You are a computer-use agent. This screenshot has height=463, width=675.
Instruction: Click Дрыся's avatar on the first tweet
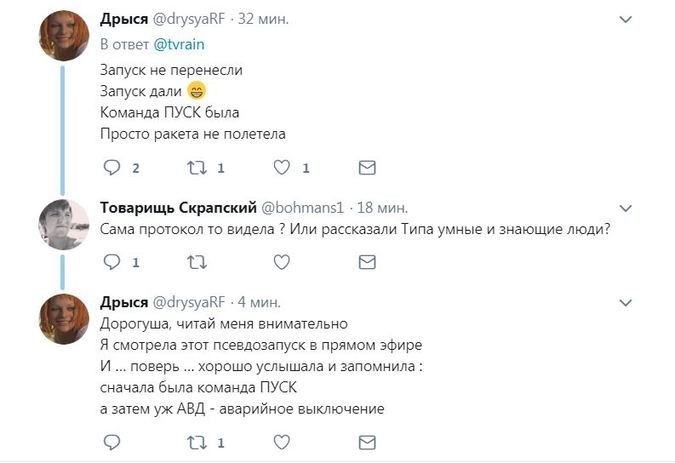66,38
